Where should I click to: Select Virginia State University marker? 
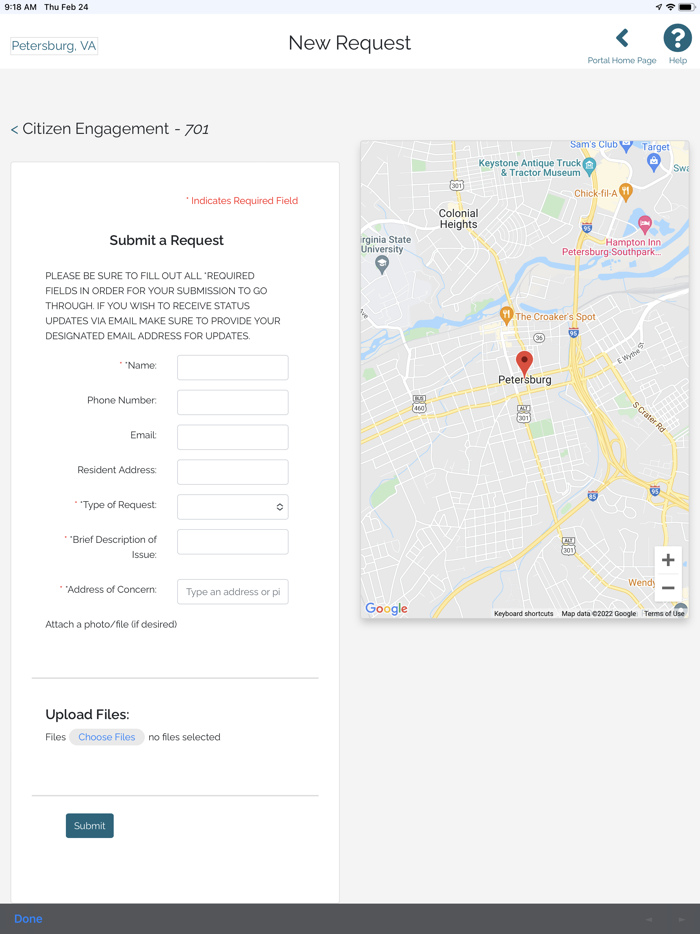[382, 264]
